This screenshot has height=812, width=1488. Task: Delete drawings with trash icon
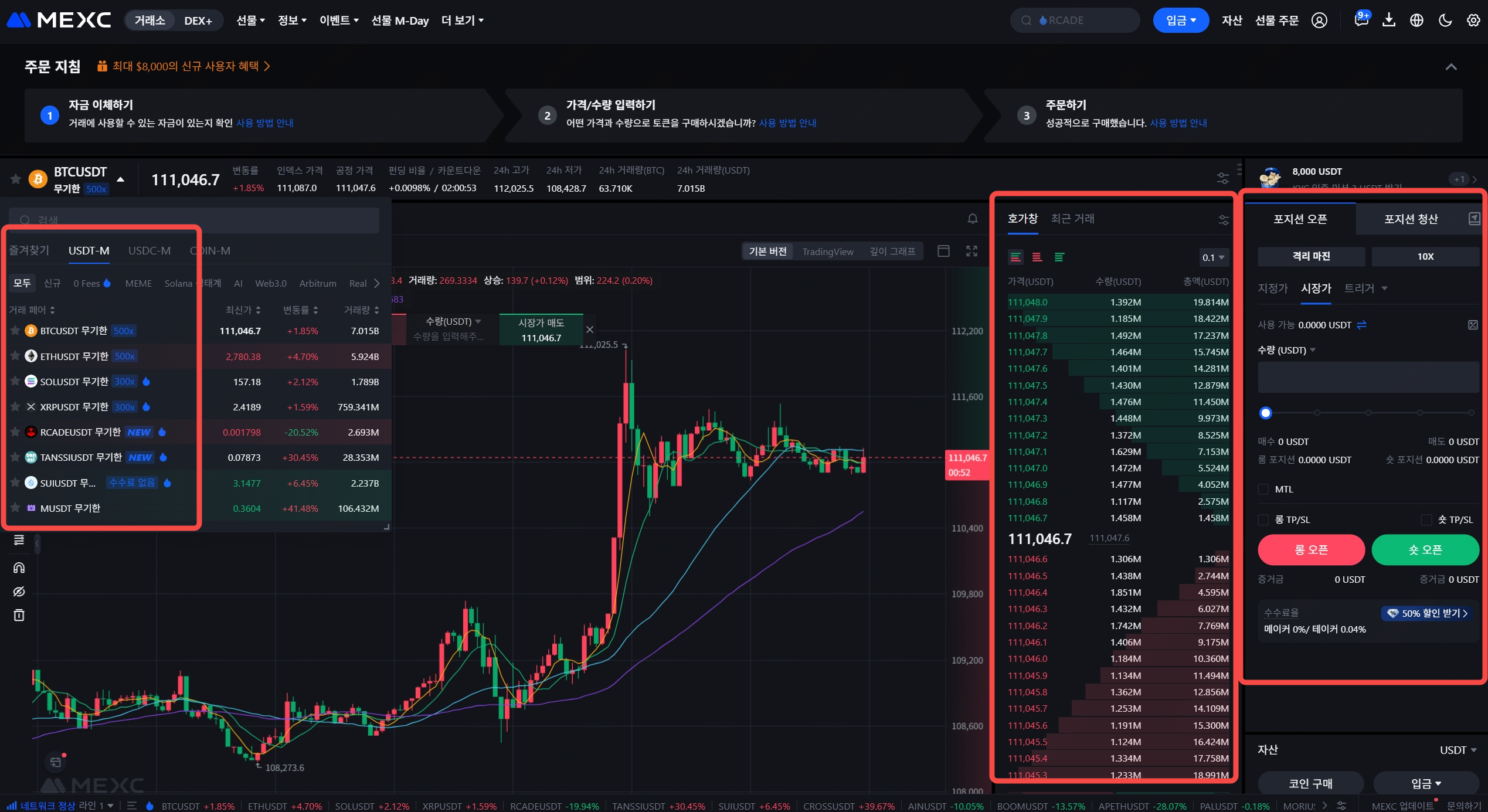click(x=19, y=615)
